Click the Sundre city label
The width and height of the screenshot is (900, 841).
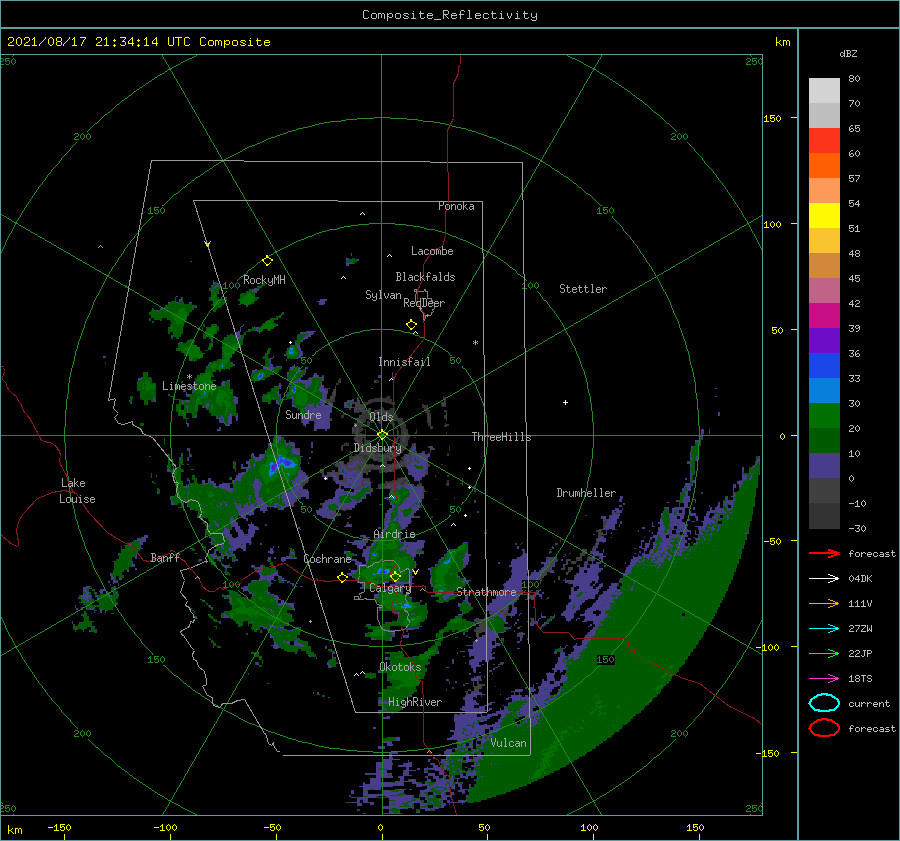303,414
